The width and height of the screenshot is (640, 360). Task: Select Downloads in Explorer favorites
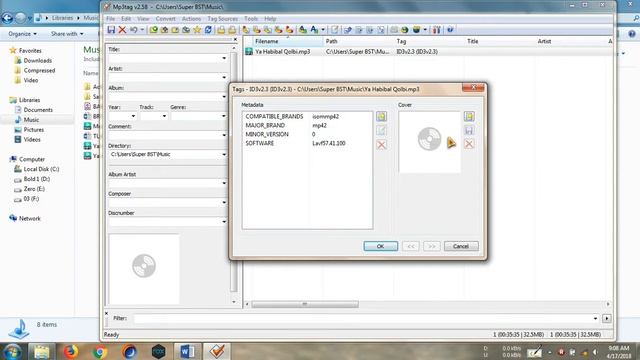(38, 60)
